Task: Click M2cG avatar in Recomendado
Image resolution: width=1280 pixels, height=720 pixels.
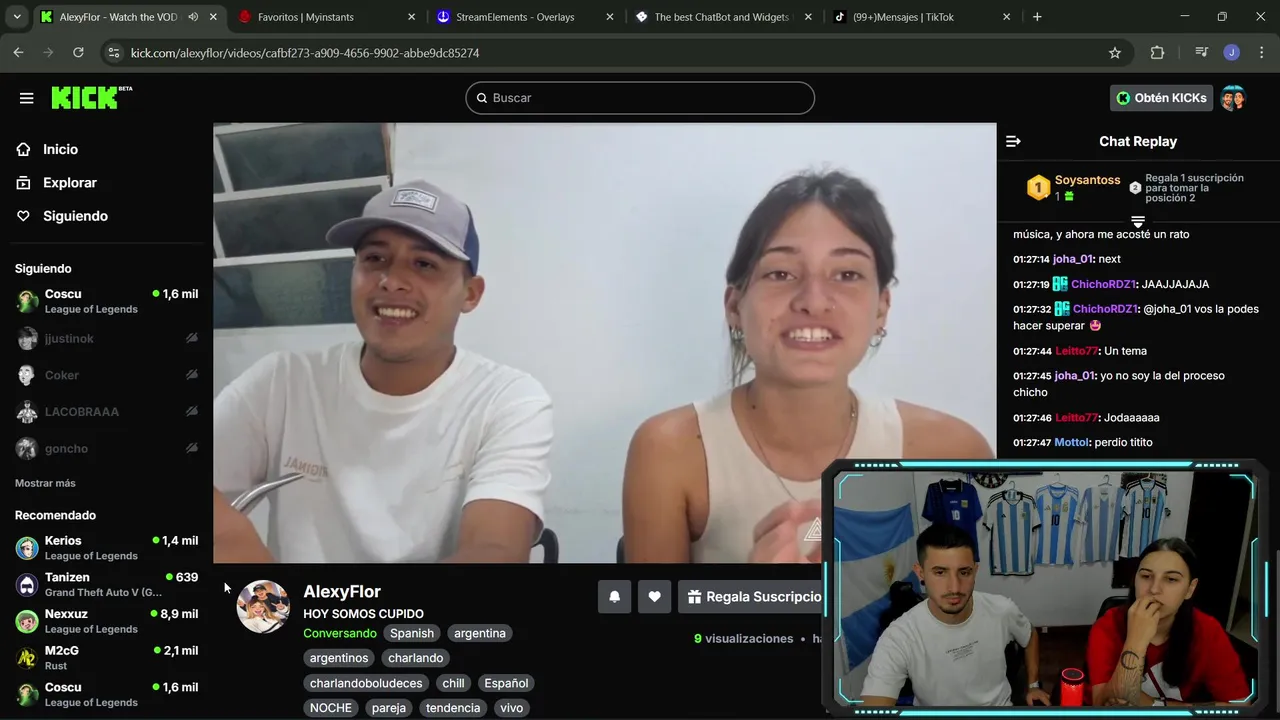Action: click(27, 658)
